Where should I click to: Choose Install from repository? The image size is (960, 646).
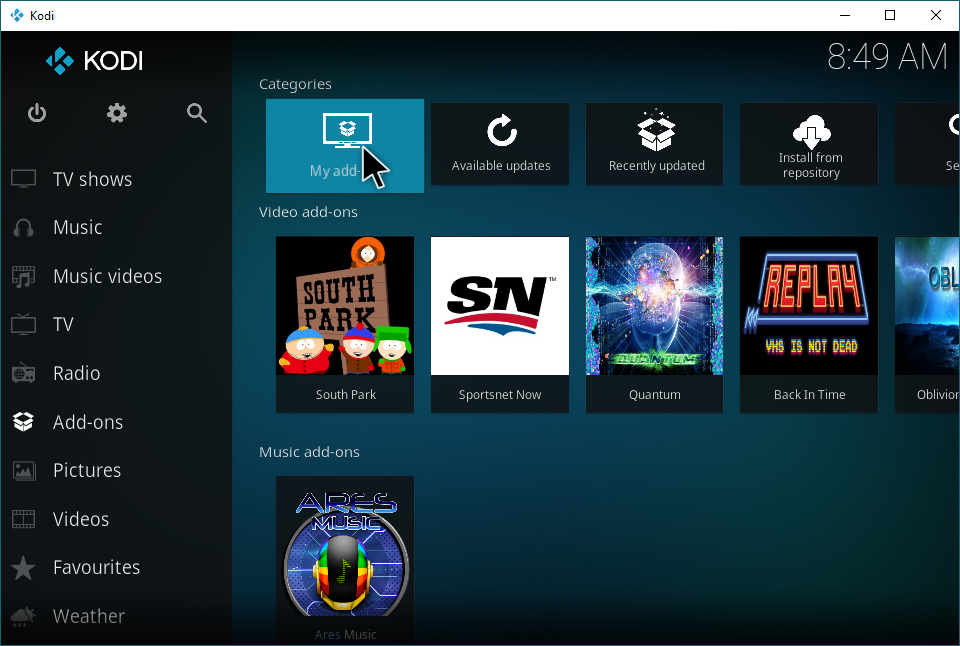click(809, 144)
